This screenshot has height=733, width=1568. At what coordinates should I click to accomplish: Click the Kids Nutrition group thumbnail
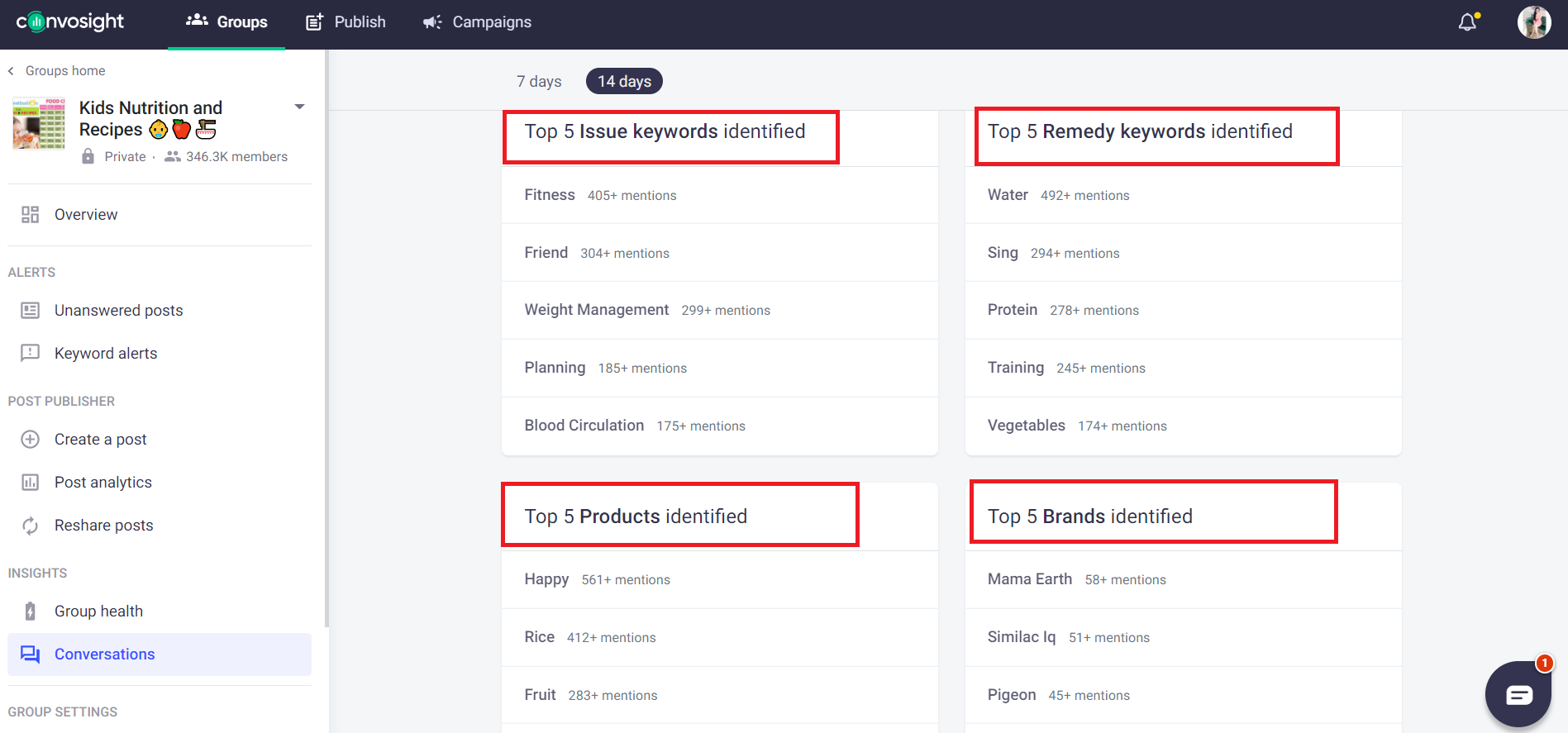[x=39, y=124]
